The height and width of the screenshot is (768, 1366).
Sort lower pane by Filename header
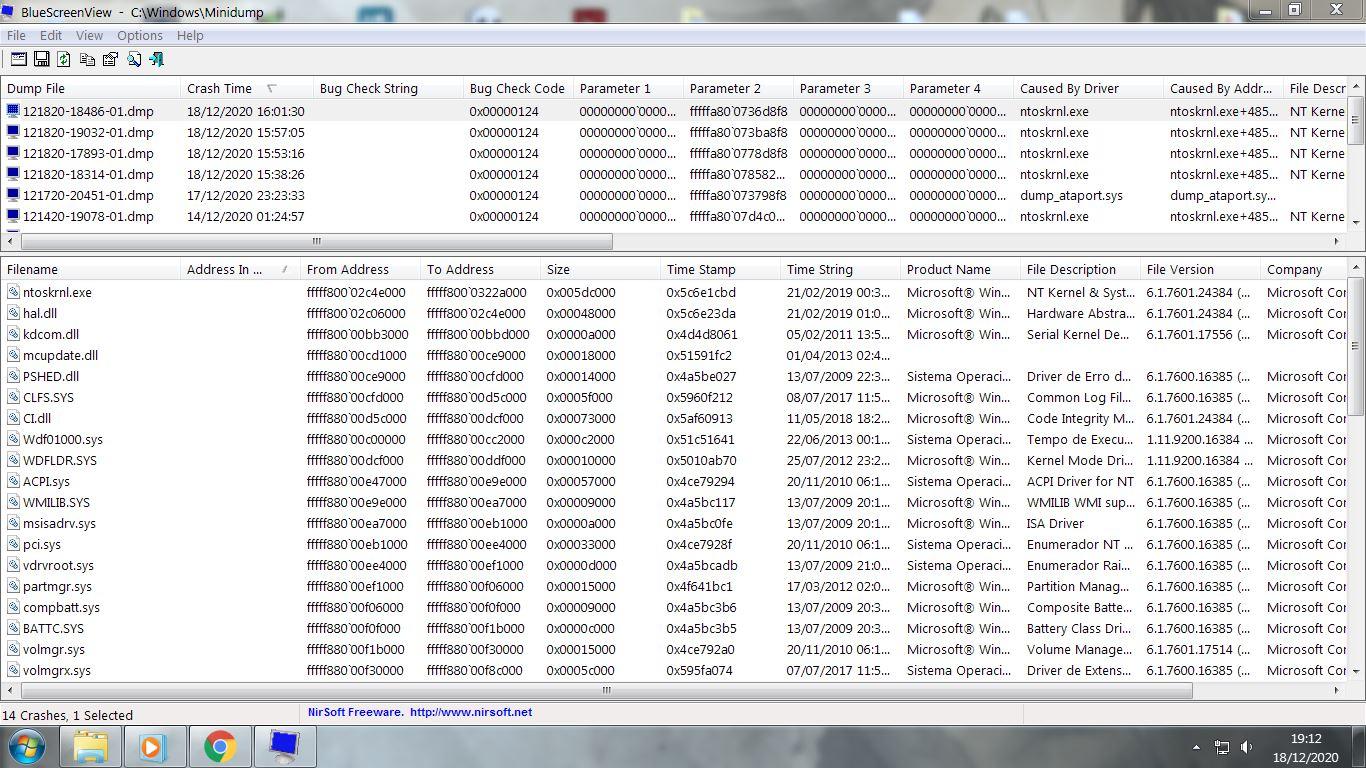(x=91, y=269)
